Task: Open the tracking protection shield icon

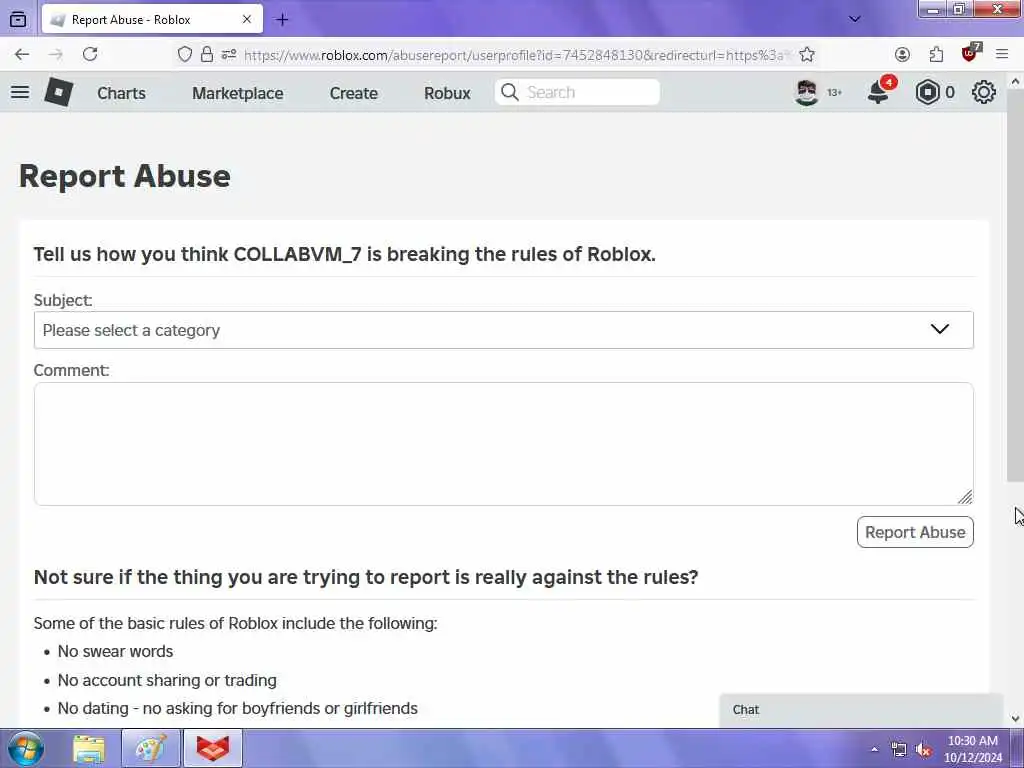Action: click(185, 55)
